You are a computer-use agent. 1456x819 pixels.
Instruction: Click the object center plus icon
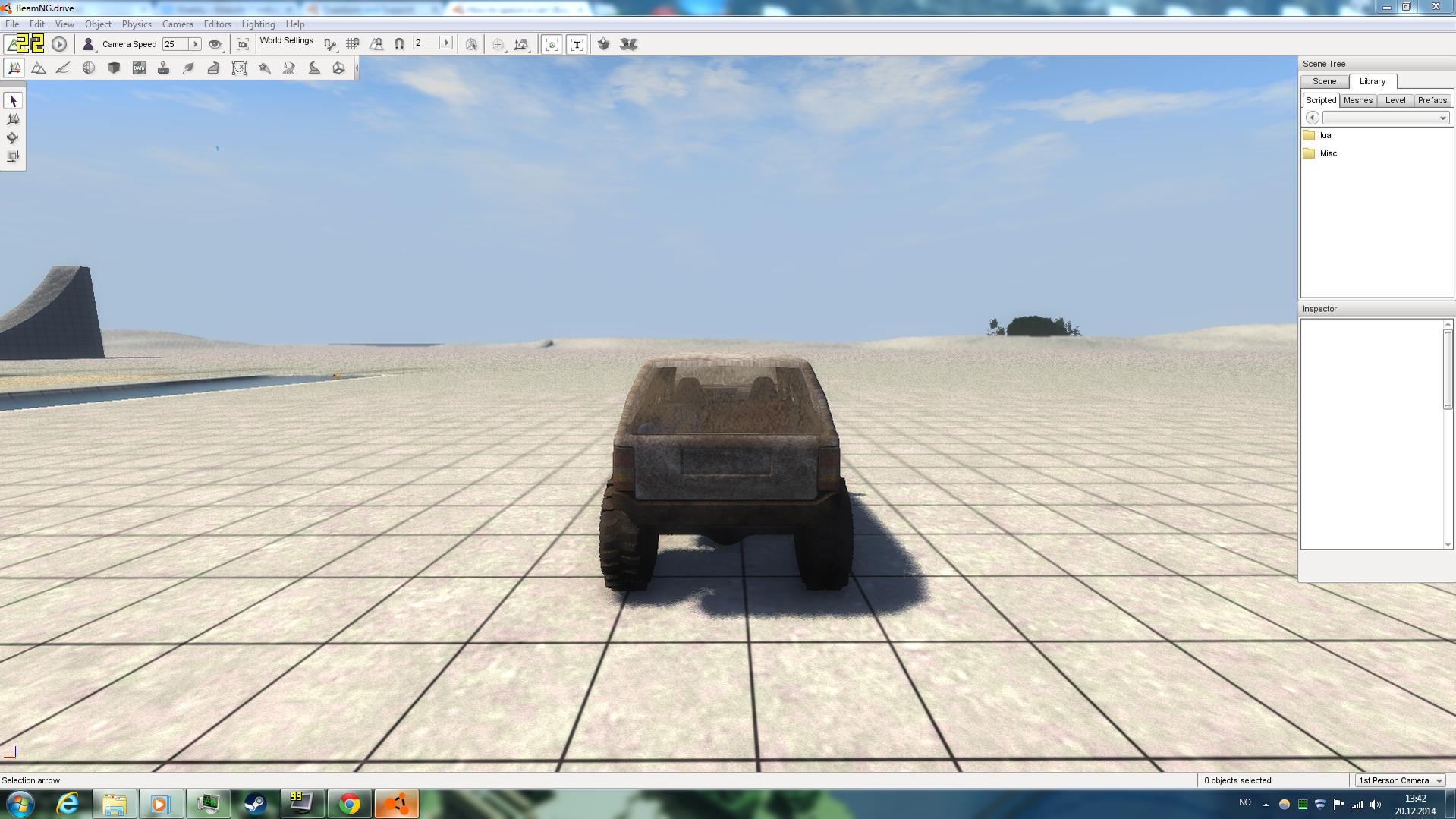498,44
